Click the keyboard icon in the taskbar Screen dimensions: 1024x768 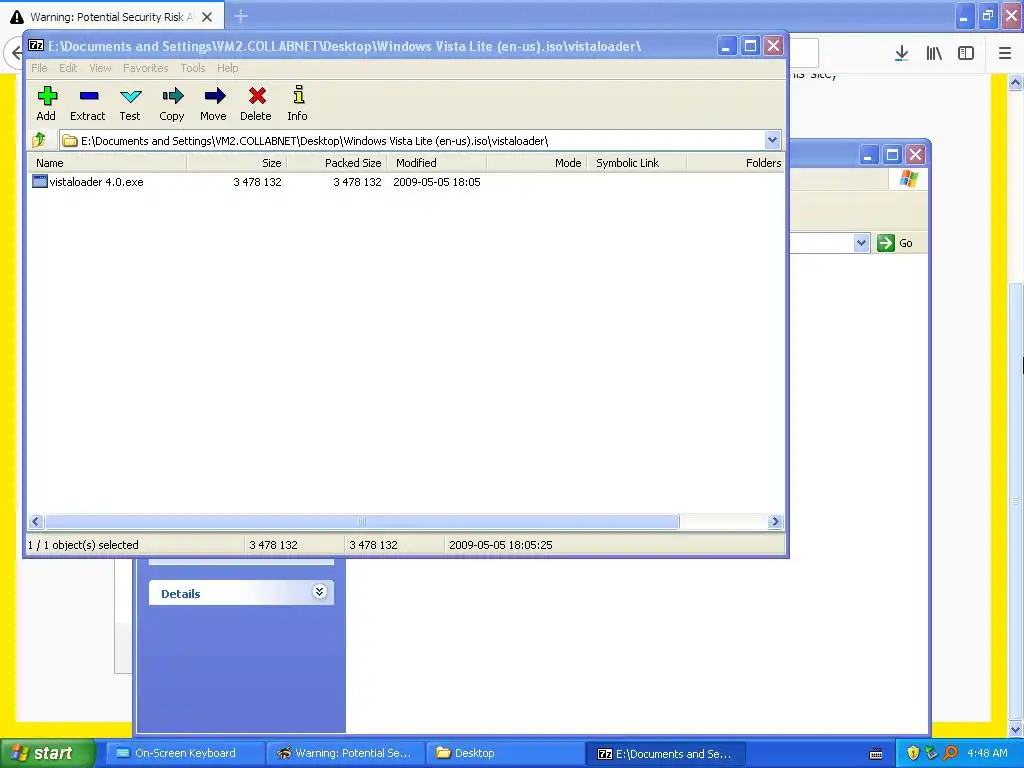[x=876, y=754]
